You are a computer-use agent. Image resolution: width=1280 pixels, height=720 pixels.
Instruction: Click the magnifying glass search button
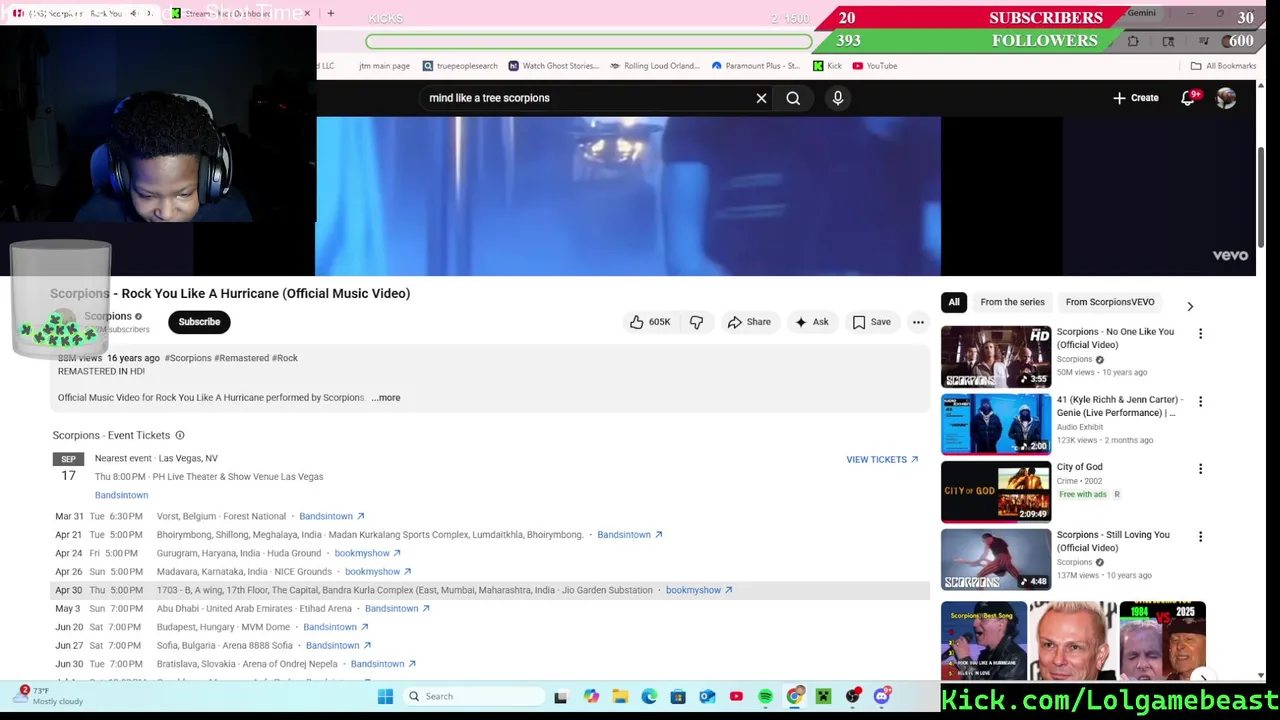(793, 98)
